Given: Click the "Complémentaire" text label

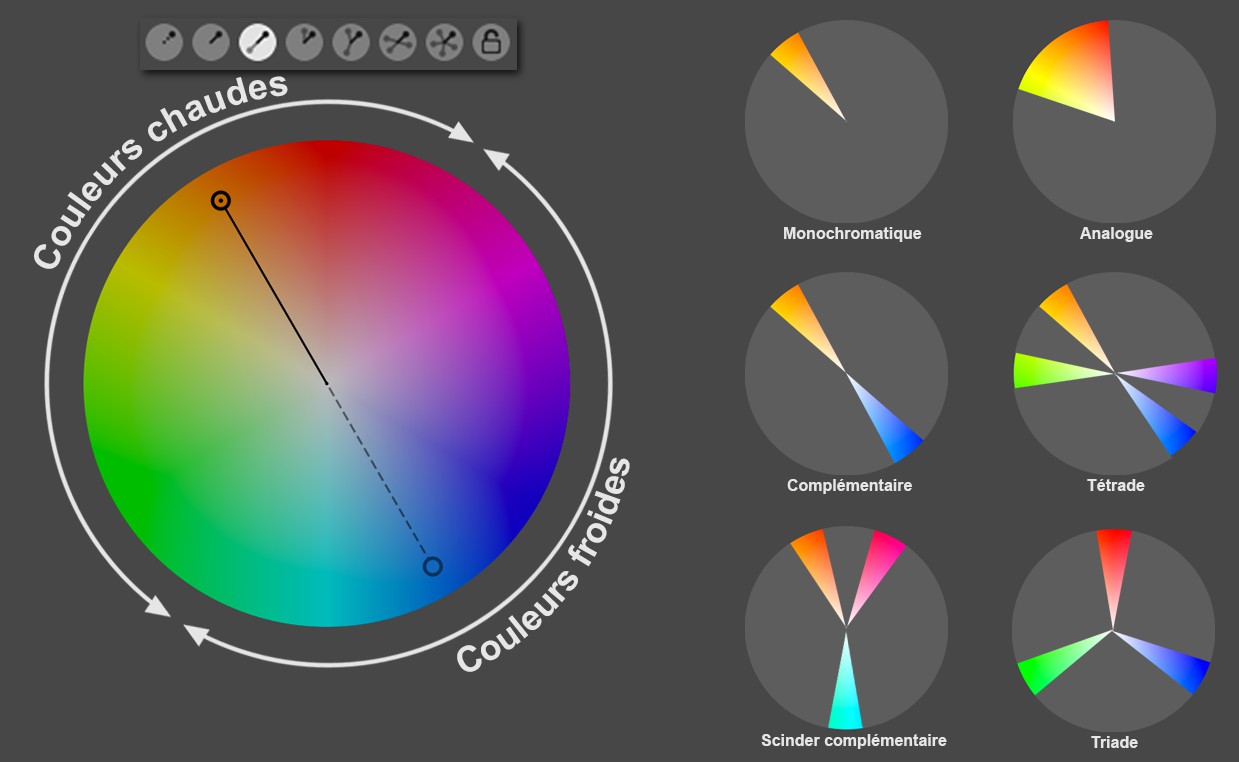Looking at the screenshot, I should (x=849, y=486).
